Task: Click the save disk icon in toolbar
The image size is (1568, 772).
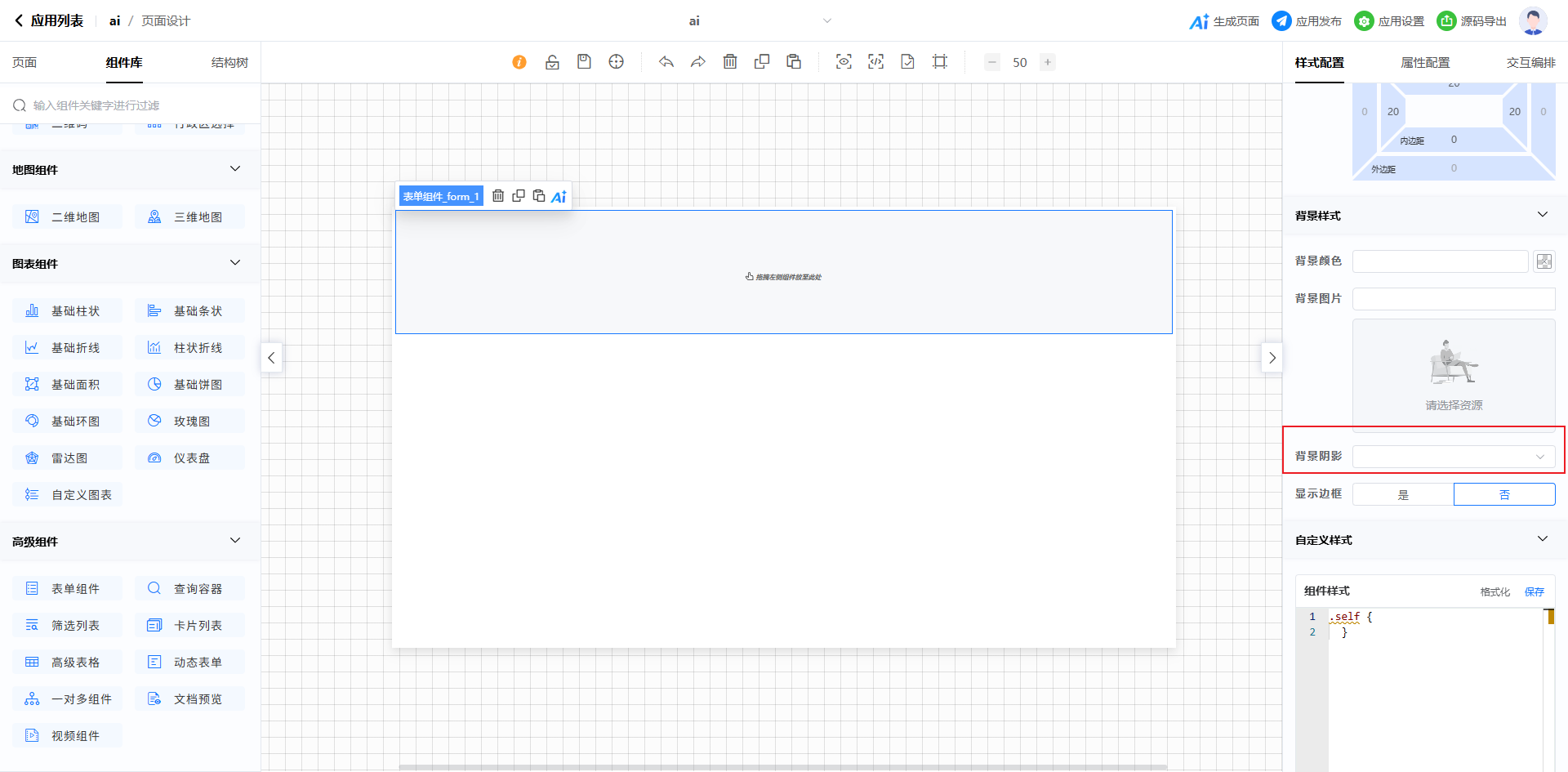Action: tap(584, 62)
